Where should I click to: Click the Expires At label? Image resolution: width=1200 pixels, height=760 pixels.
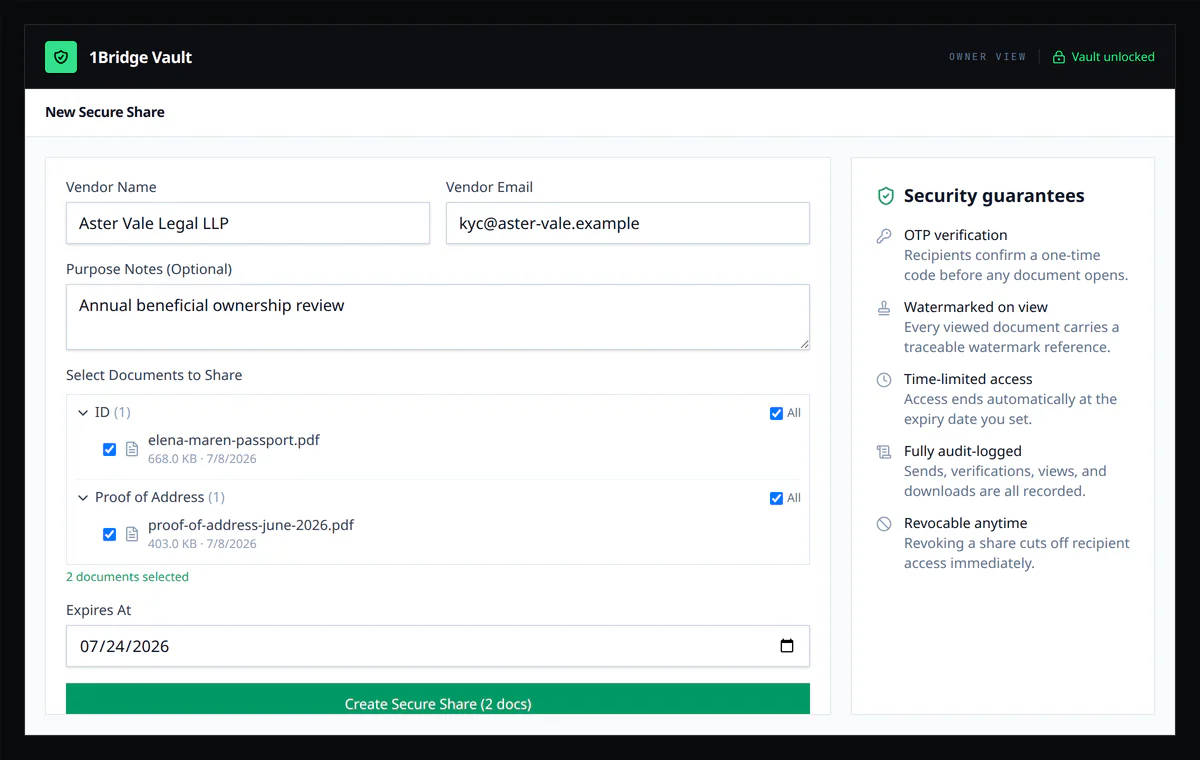(x=99, y=610)
